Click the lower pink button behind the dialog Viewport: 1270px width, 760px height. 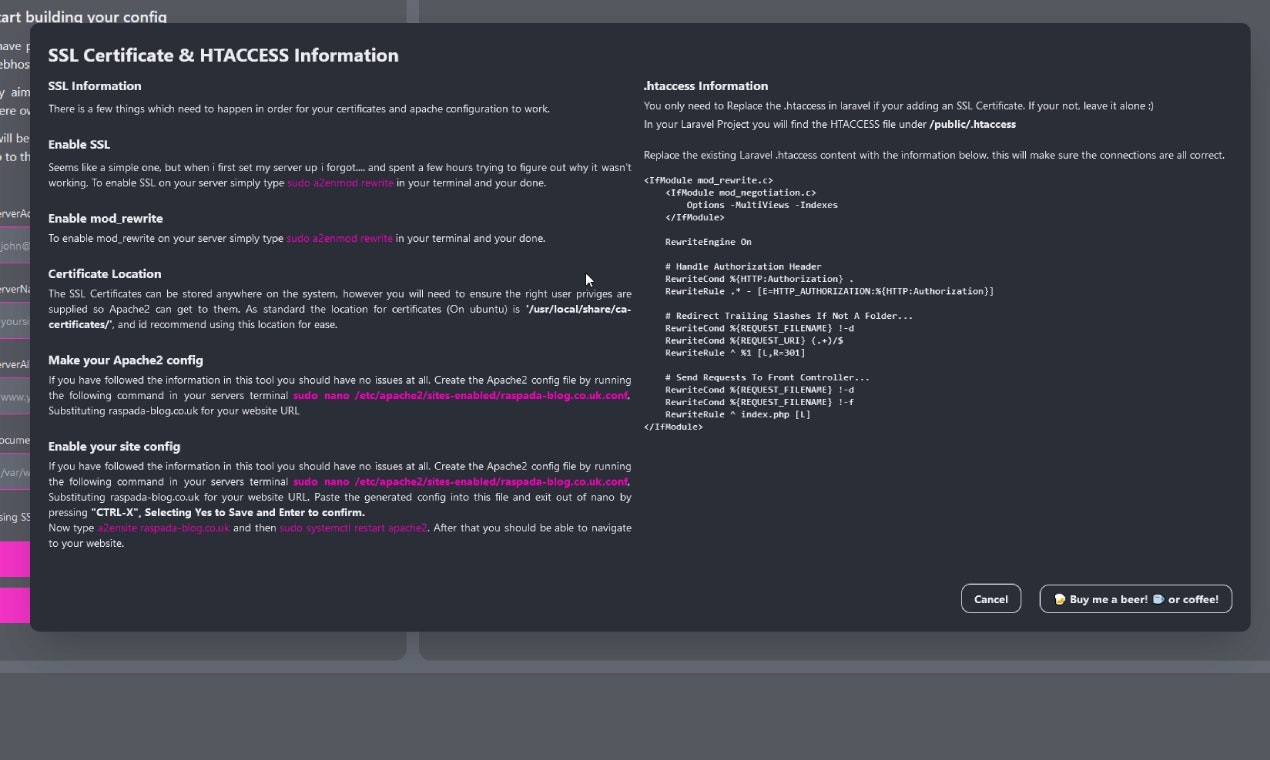pos(15,605)
